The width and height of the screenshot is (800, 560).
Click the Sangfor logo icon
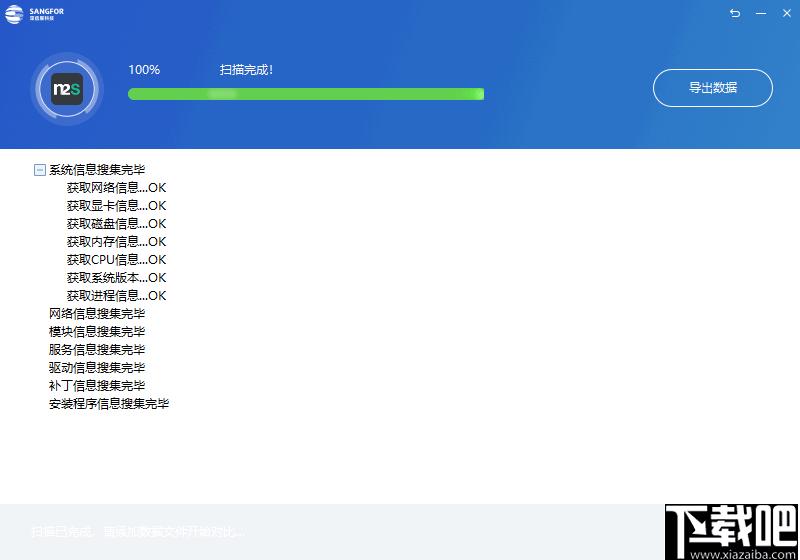pyautogui.click(x=14, y=14)
